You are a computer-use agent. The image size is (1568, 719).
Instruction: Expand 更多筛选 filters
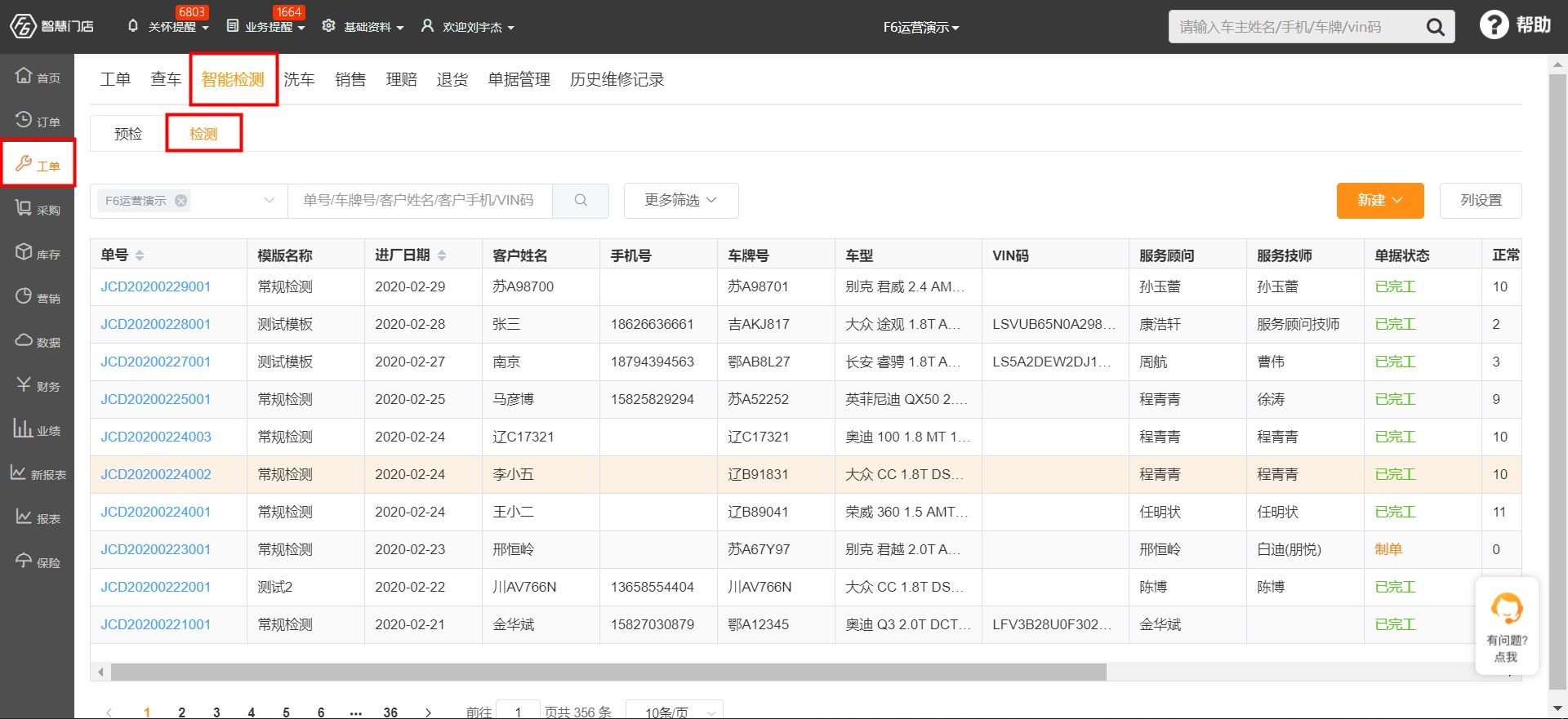tap(681, 200)
